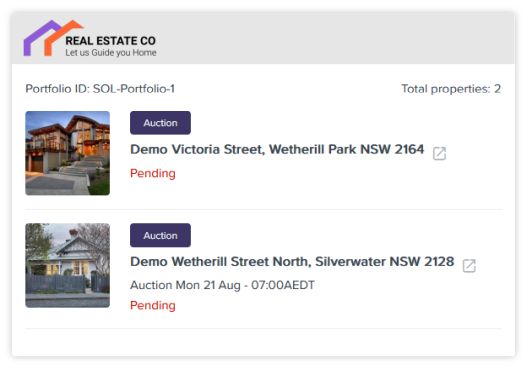
Task: Click Auction badge for Victoria Street listing
Action: pos(160,123)
